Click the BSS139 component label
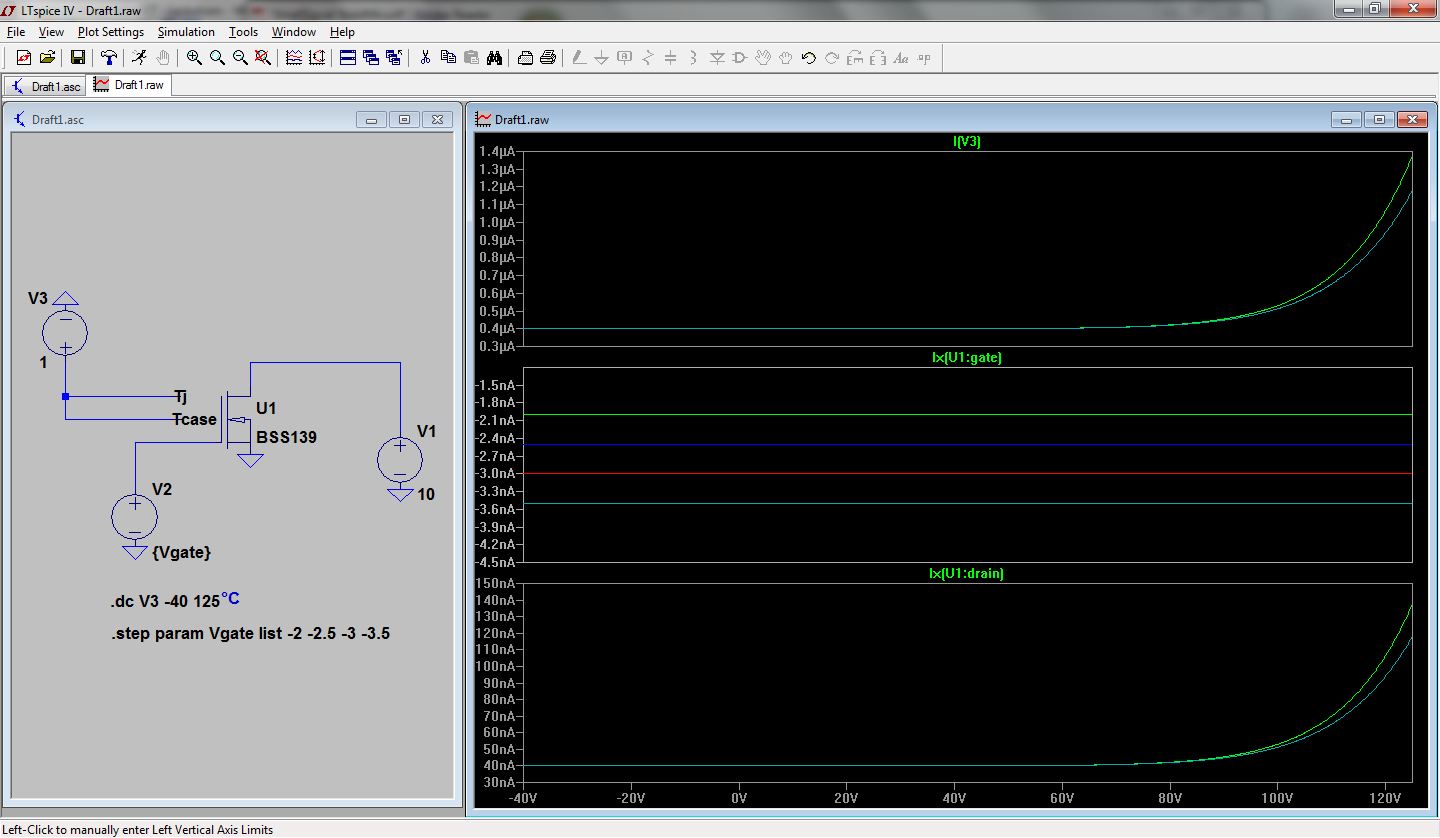This screenshot has width=1440, height=838. pos(288,437)
